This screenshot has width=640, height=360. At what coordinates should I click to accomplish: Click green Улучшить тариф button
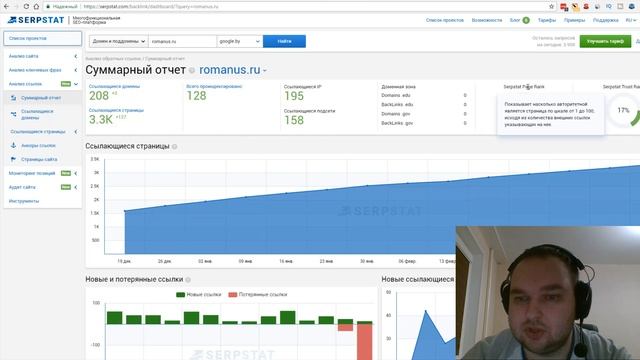point(605,41)
